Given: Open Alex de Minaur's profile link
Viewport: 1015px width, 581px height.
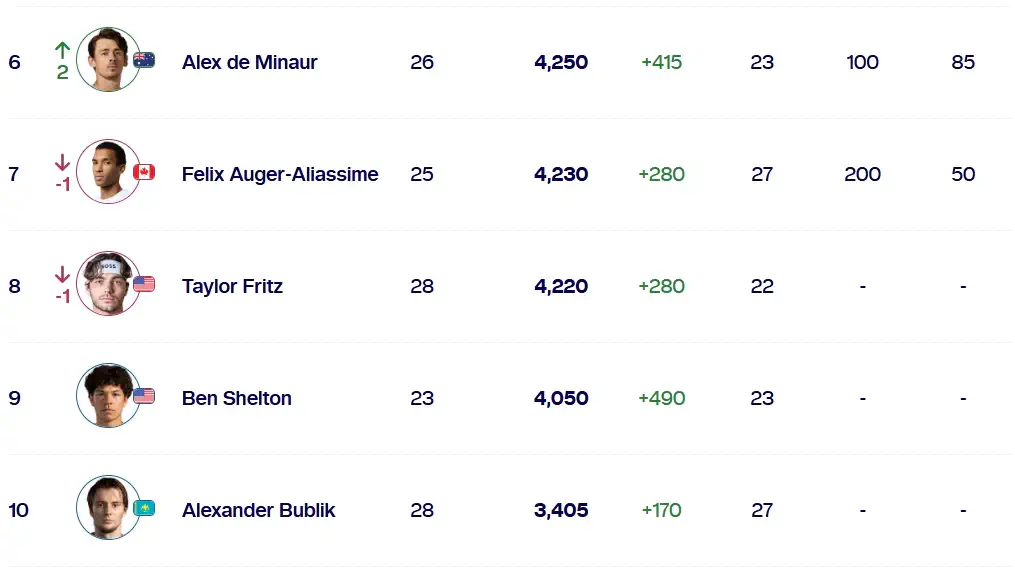Looking at the screenshot, I should [249, 62].
